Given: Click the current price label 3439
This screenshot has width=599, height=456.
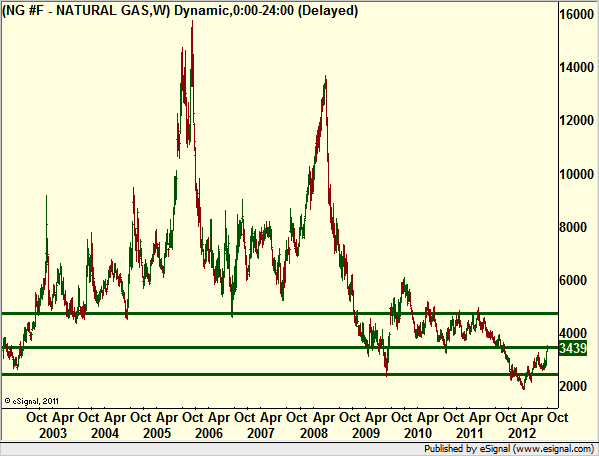Looking at the screenshot, I should coord(573,348).
